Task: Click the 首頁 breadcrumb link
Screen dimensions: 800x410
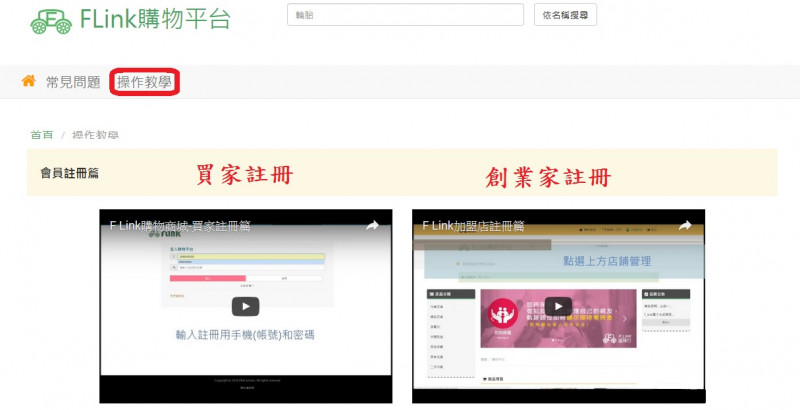Action: coord(42,135)
